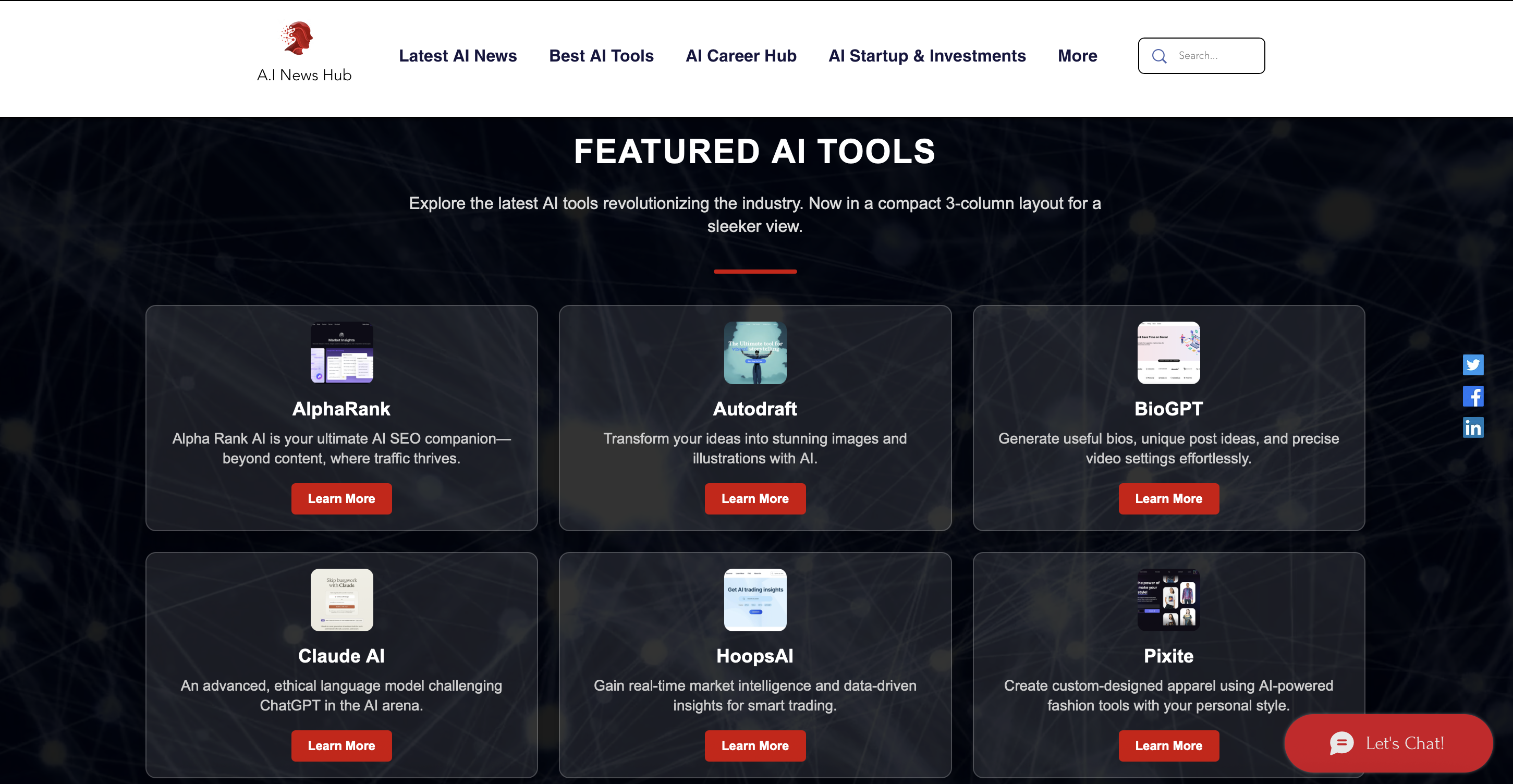The image size is (1513, 784).
Task: Open the Latest AI News menu
Action: (458, 56)
